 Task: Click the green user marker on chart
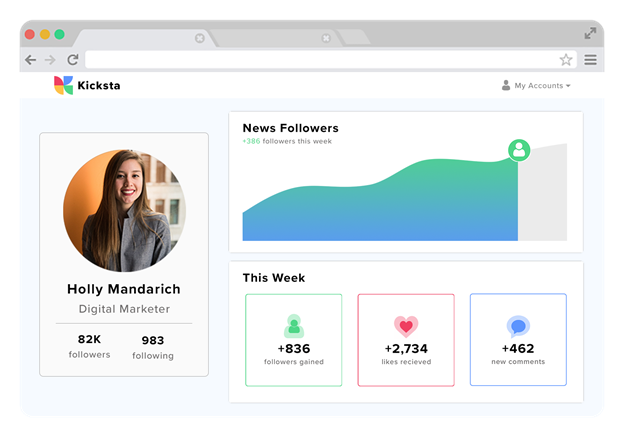(519, 150)
